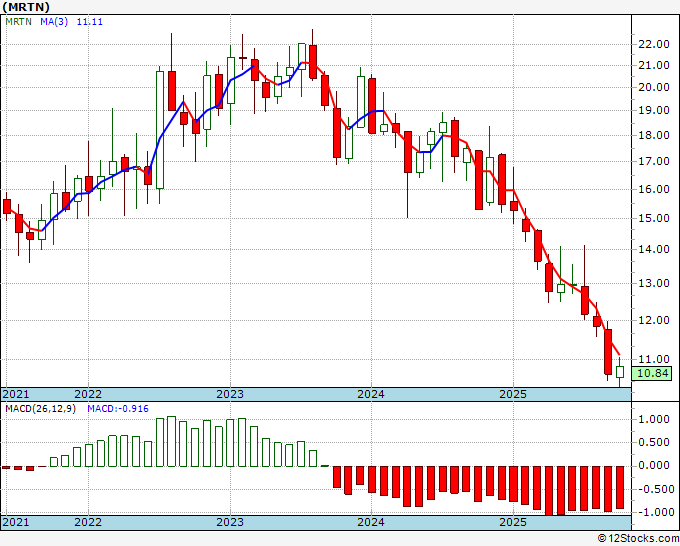Click the current price tag 10.84

pos(652,373)
